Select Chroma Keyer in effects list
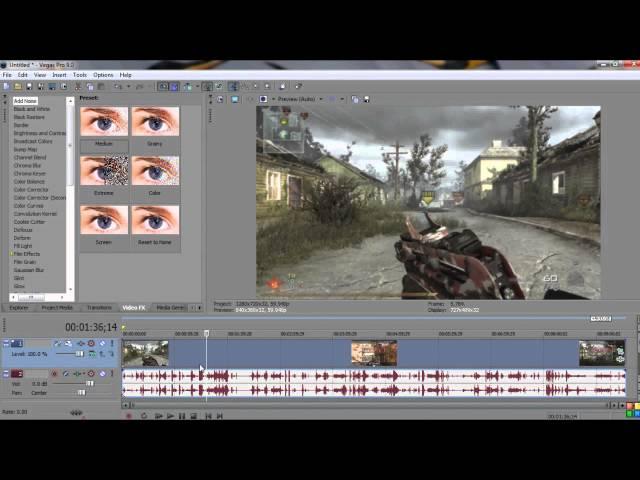Viewport: 640px width, 480px height. click(29, 173)
